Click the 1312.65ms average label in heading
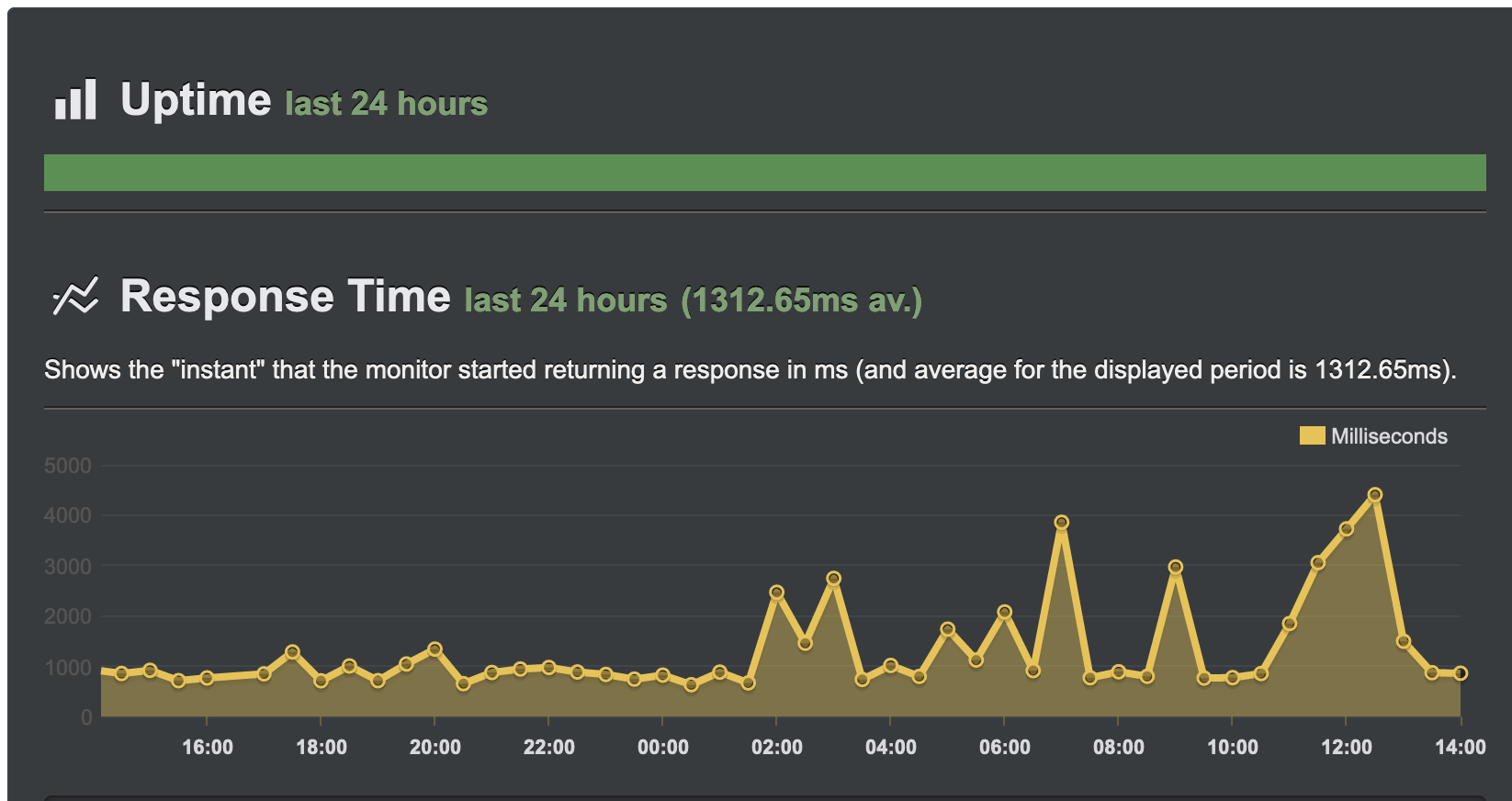This screenshot has height=801, width=1512. (801, 300)
